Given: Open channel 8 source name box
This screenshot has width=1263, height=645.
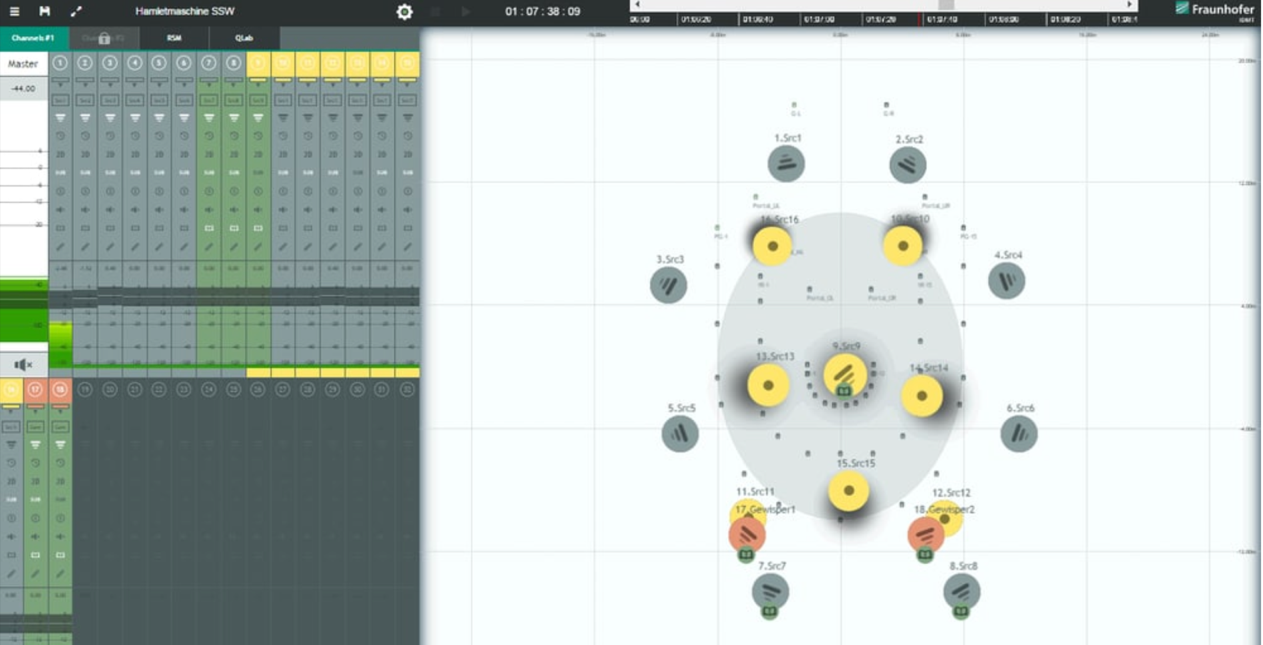Looking at the screenshot, I should point(233,100).
